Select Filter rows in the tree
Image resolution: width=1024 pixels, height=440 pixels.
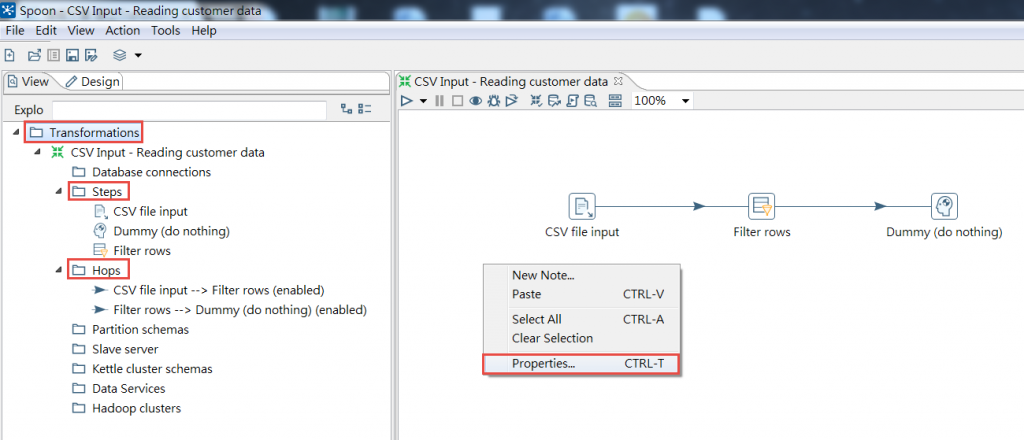coord(133,251)
